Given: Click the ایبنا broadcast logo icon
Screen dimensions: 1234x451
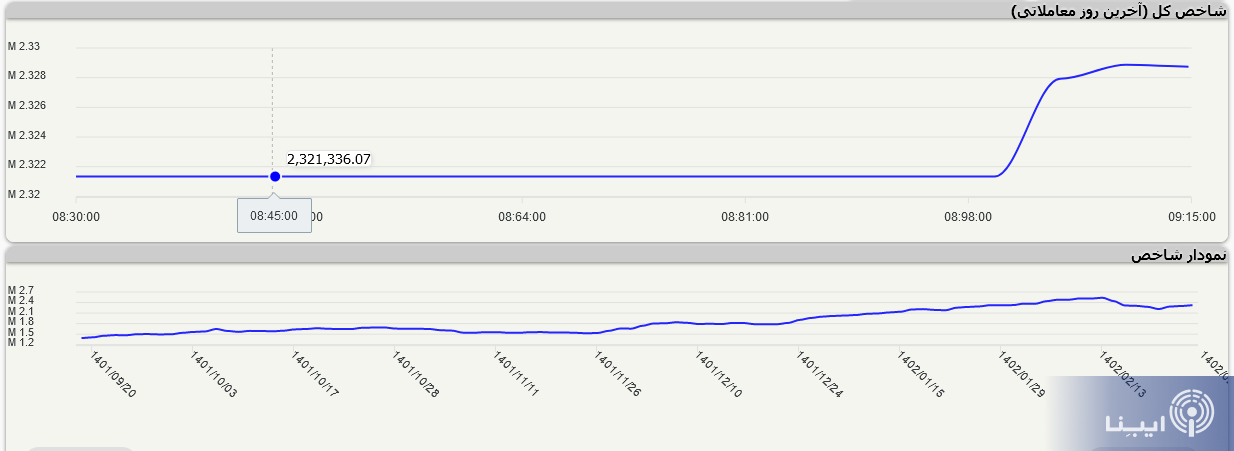Looking at the screenshot, I should pos(1193,414).
